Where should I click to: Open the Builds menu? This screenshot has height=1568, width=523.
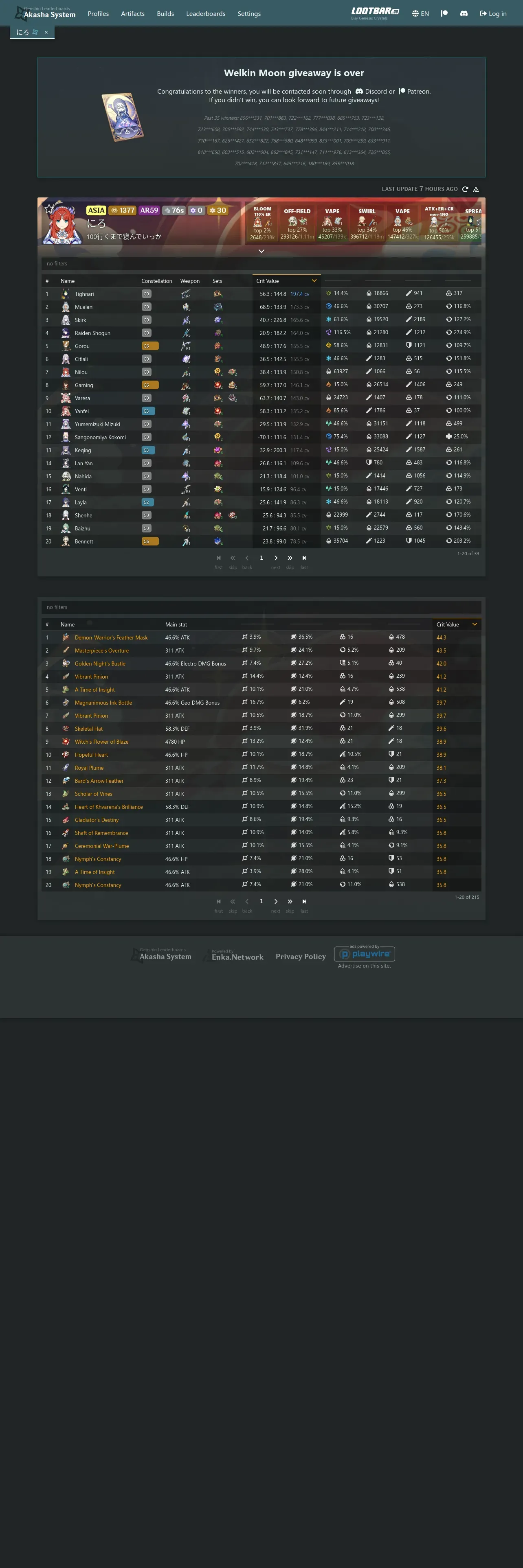[166, 13]
